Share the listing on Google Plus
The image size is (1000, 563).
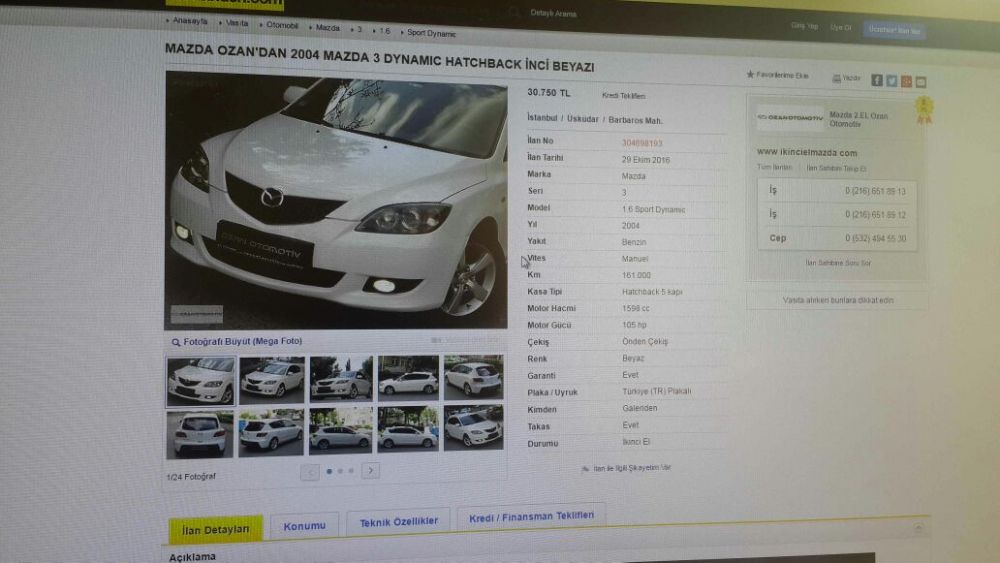point(906,82)
